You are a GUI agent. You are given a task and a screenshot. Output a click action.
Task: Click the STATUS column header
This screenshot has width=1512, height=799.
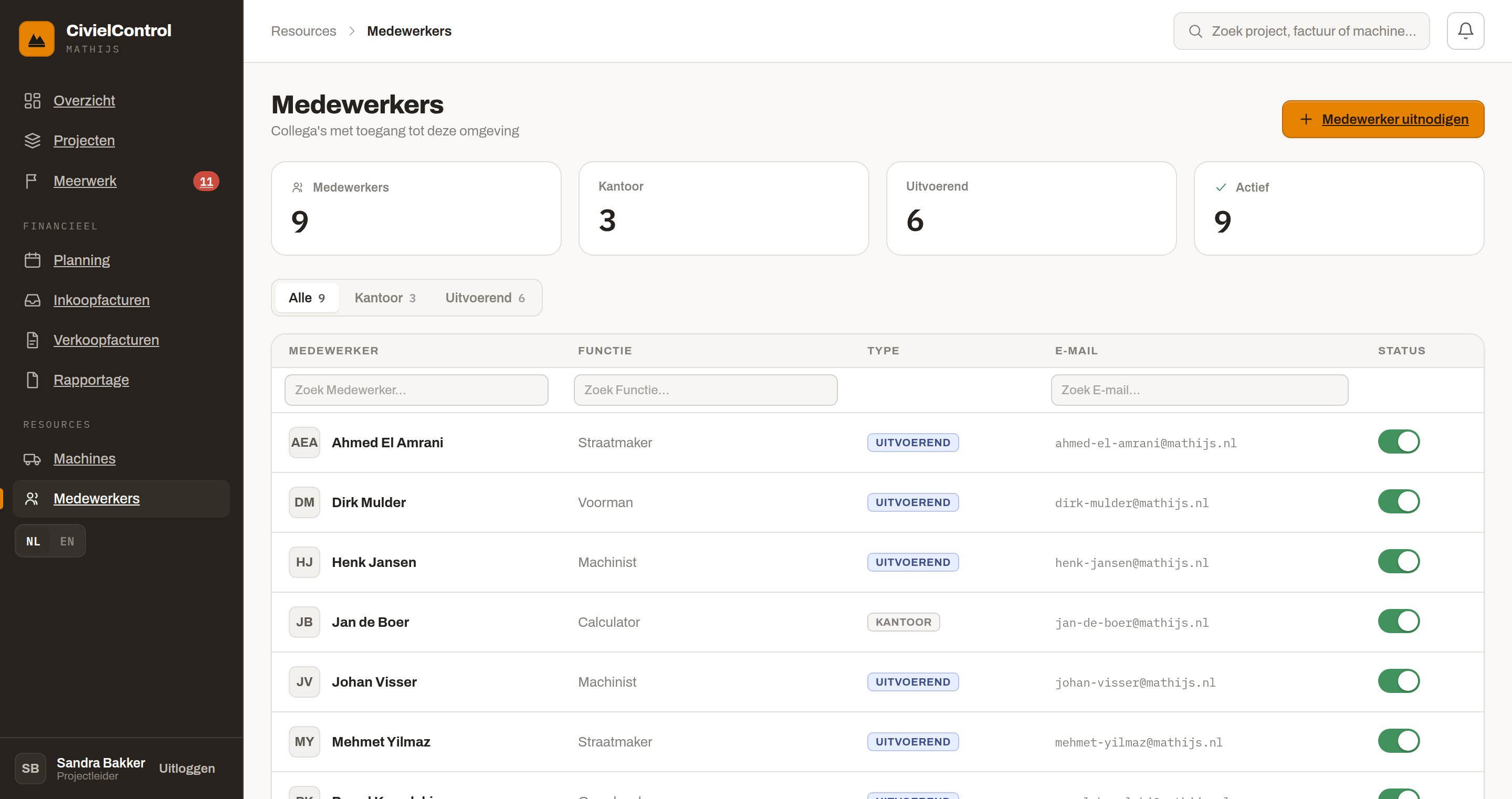(1401, 351)
